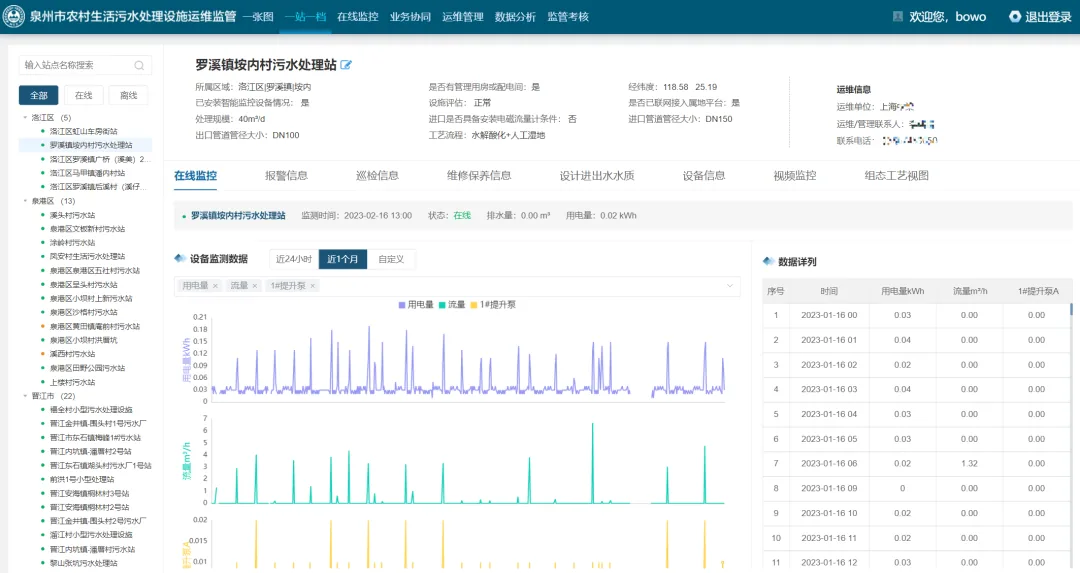Select the 近24小时 time range
The width and height of the screenshot is (1080, 573).
click(293, 259)
